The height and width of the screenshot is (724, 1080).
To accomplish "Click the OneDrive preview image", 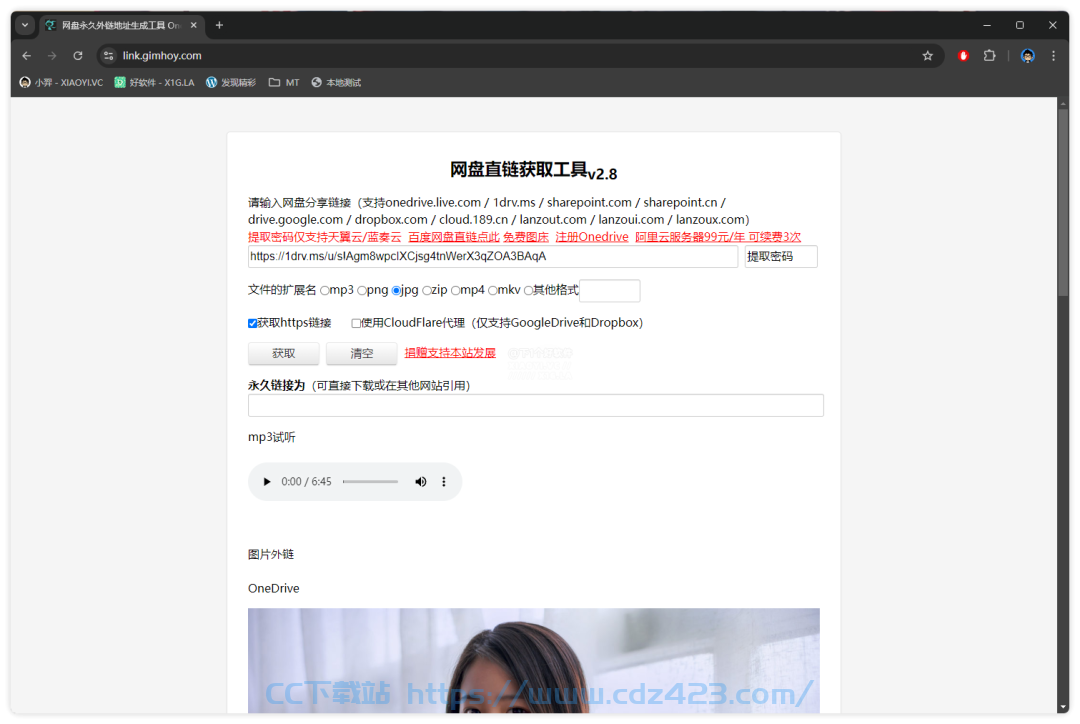I will point(534,660).
